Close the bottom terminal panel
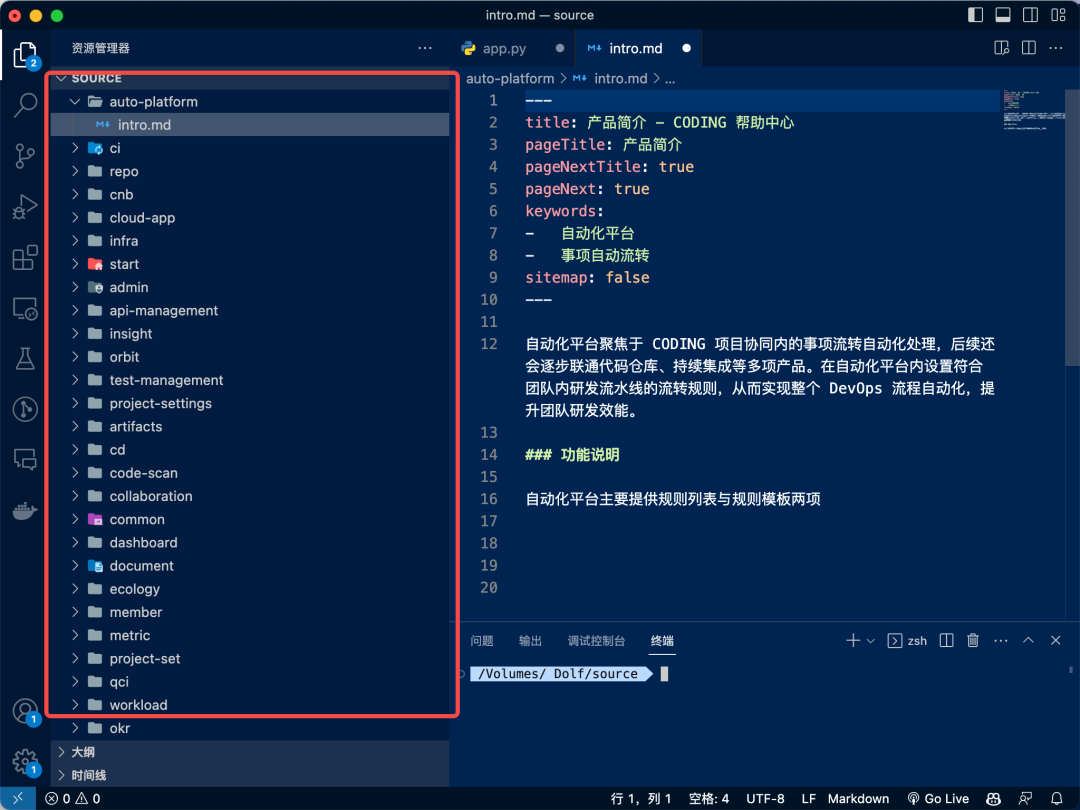The image size is (1080, 810). pyautogui.click(x=1056, y=641)
